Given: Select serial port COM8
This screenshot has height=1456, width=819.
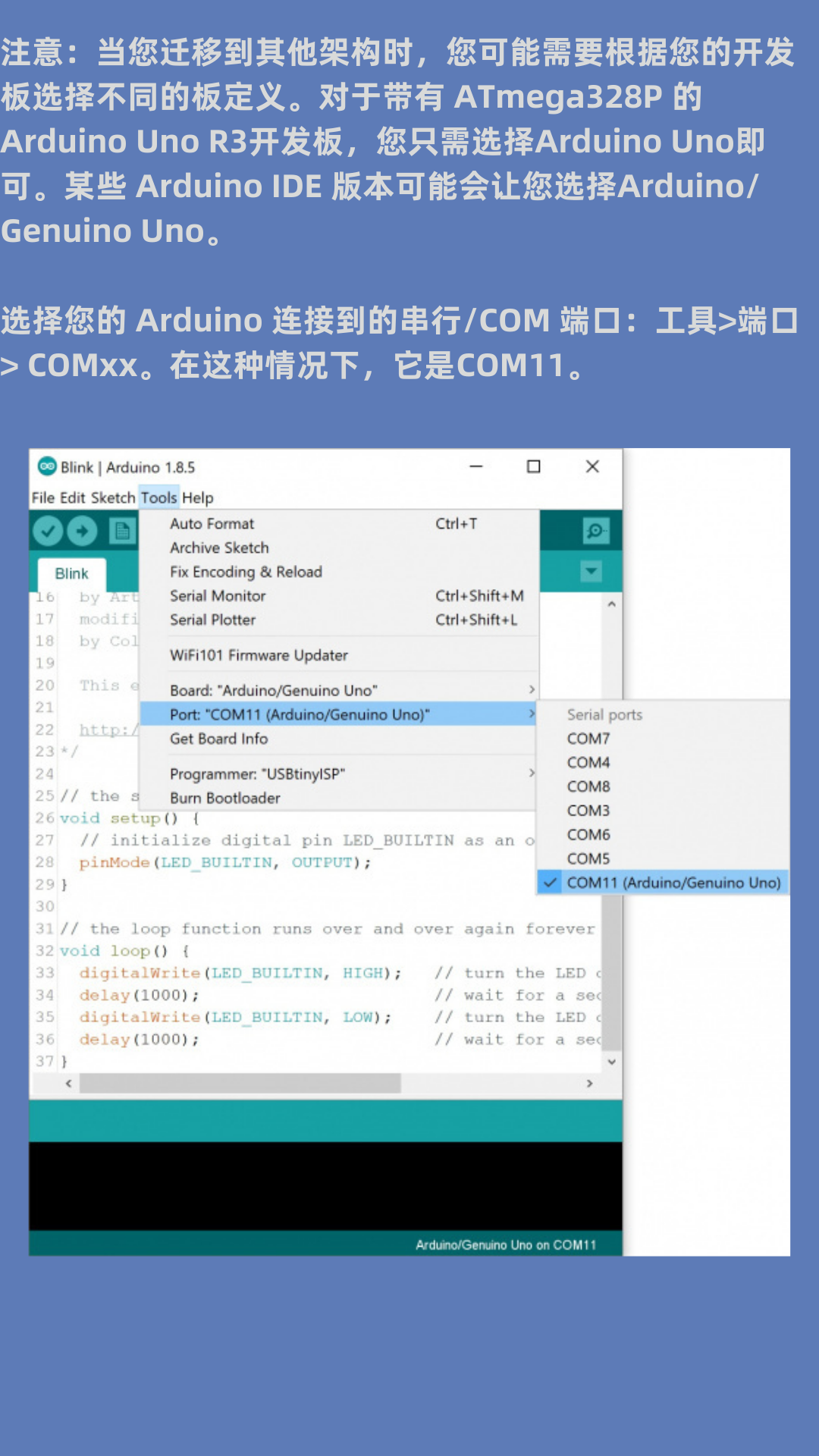Looking at the screenshot, I should click(664, 786).
